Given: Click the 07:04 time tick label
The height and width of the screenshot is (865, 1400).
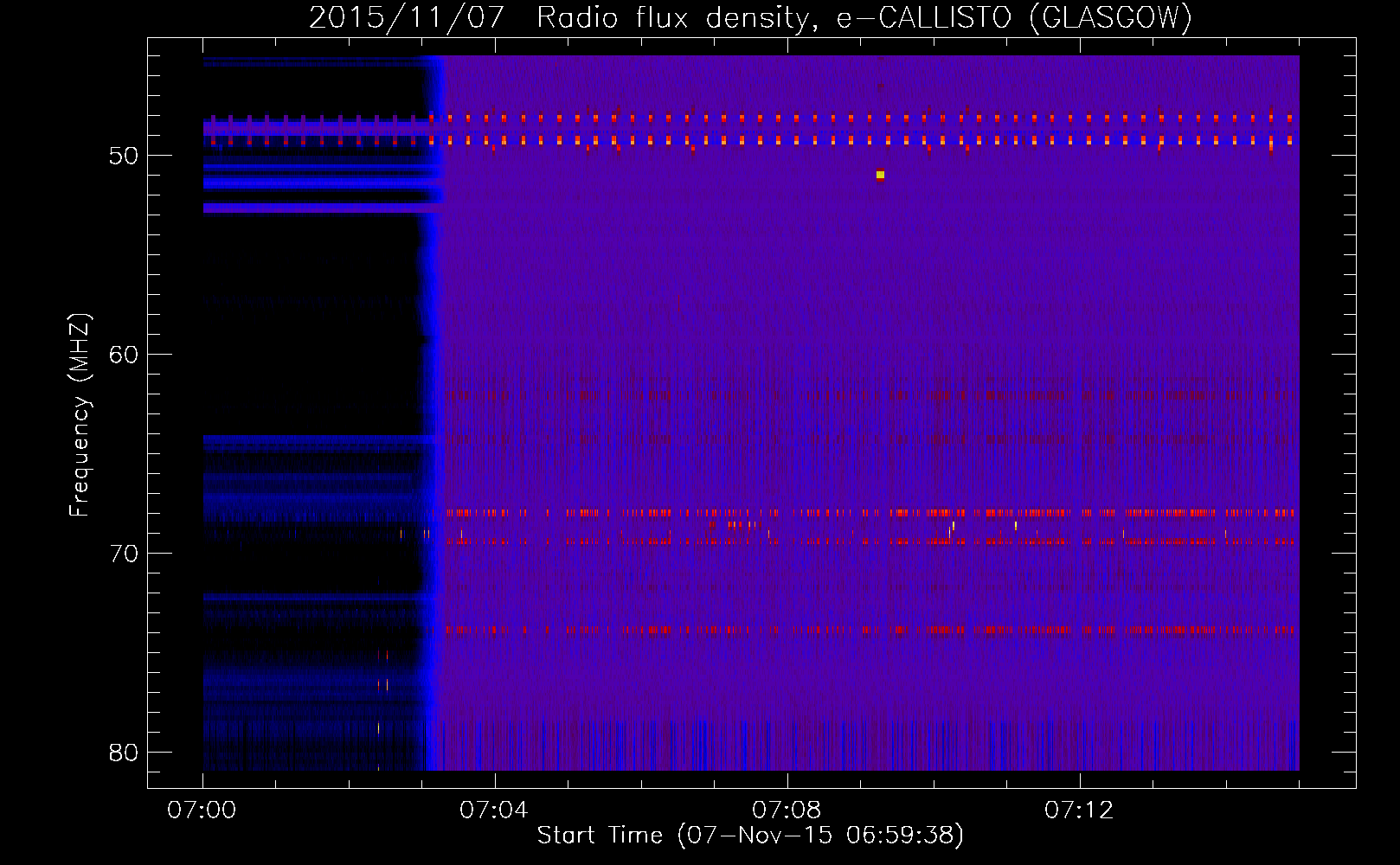Looking at the screenshot, I should pyautogui.click(x=494, y=811).
